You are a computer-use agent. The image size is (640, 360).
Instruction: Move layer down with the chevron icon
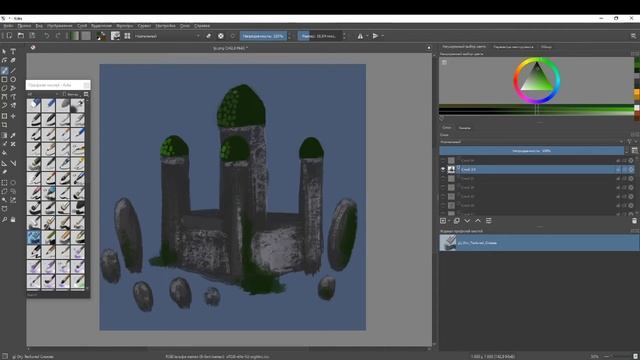467,221
